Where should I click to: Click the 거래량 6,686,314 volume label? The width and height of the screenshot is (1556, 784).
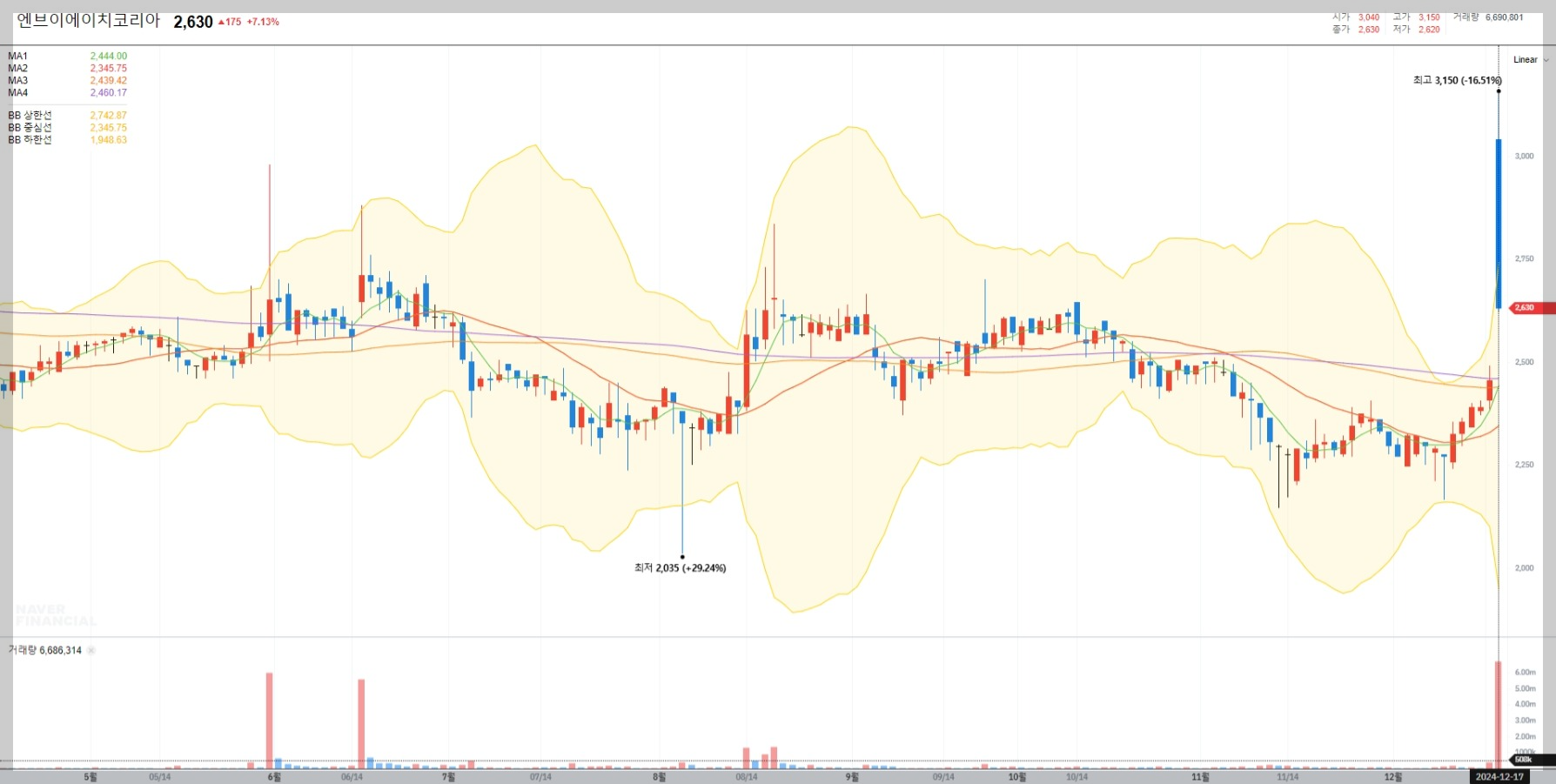[x=45, y=650]
